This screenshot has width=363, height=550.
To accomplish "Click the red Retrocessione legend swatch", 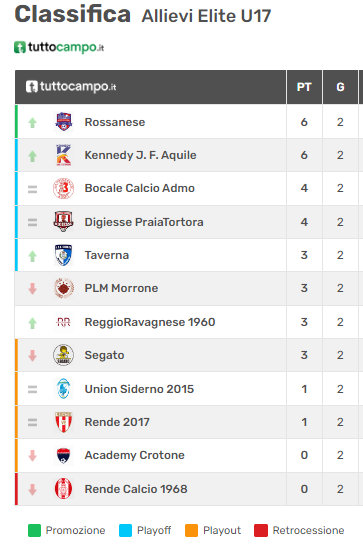I will (x=261, y=530).
